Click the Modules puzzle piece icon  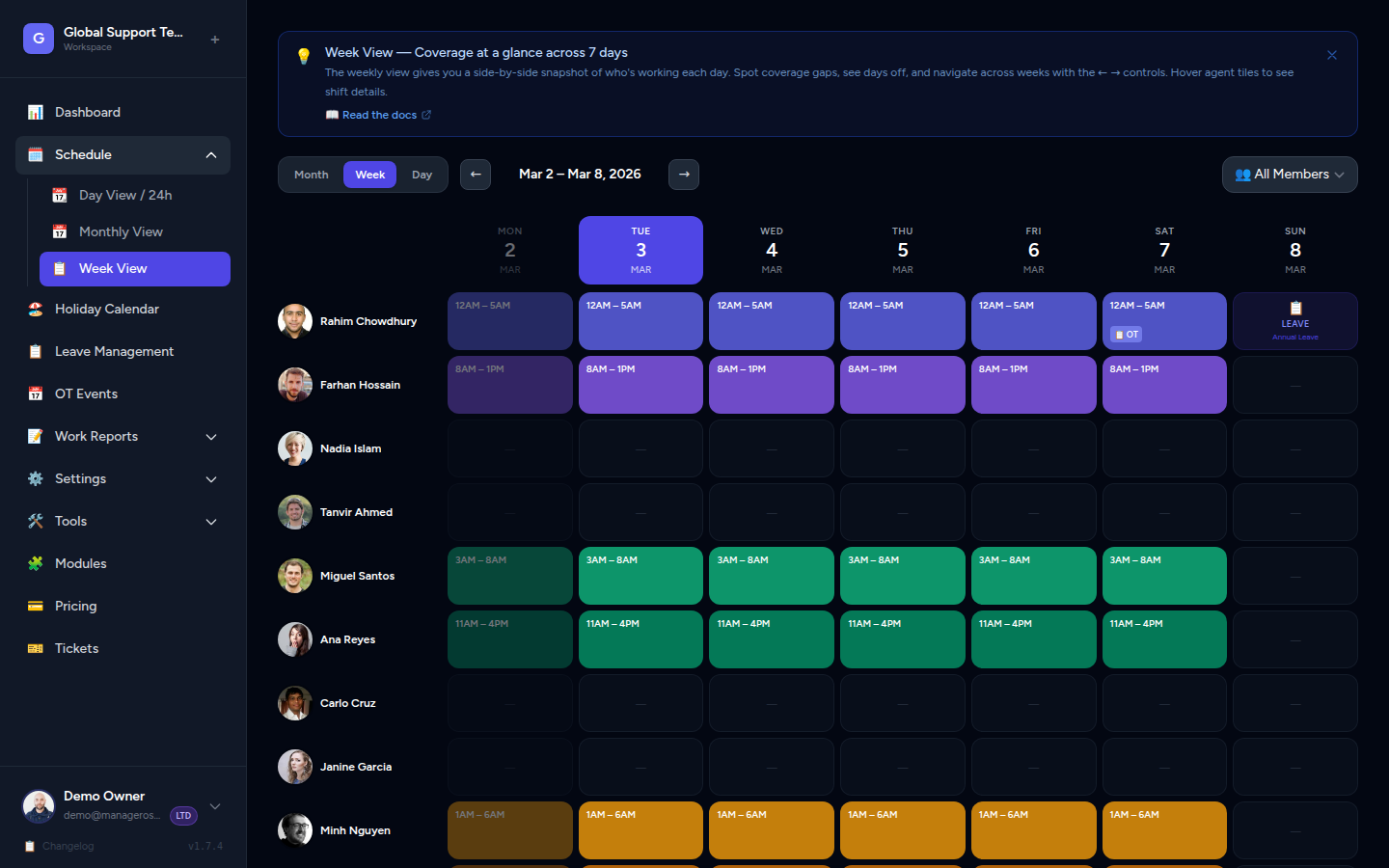click(x=36, y=564)
